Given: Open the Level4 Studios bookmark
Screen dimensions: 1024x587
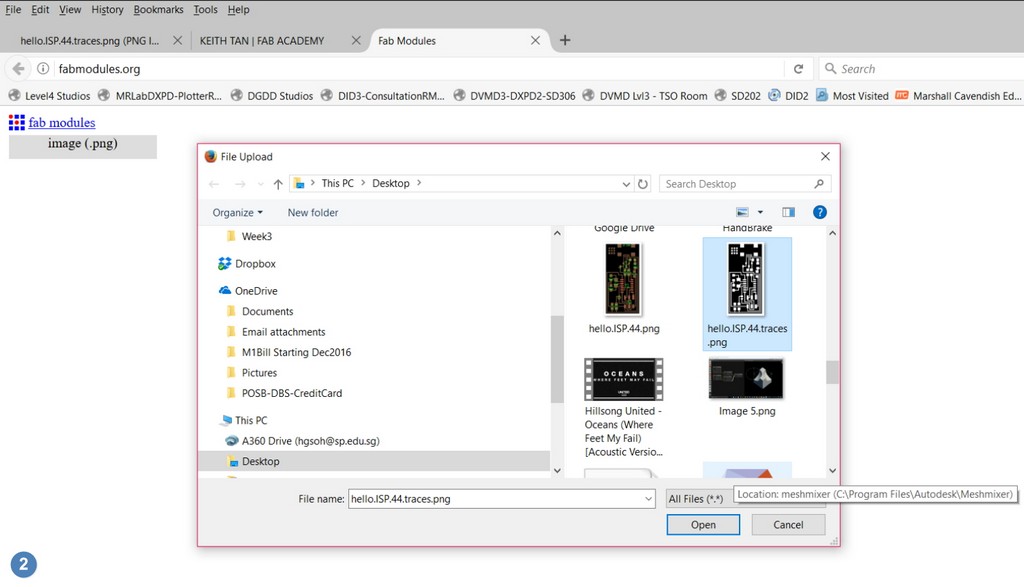Looking at the screenshot, I should click(49, 96).
